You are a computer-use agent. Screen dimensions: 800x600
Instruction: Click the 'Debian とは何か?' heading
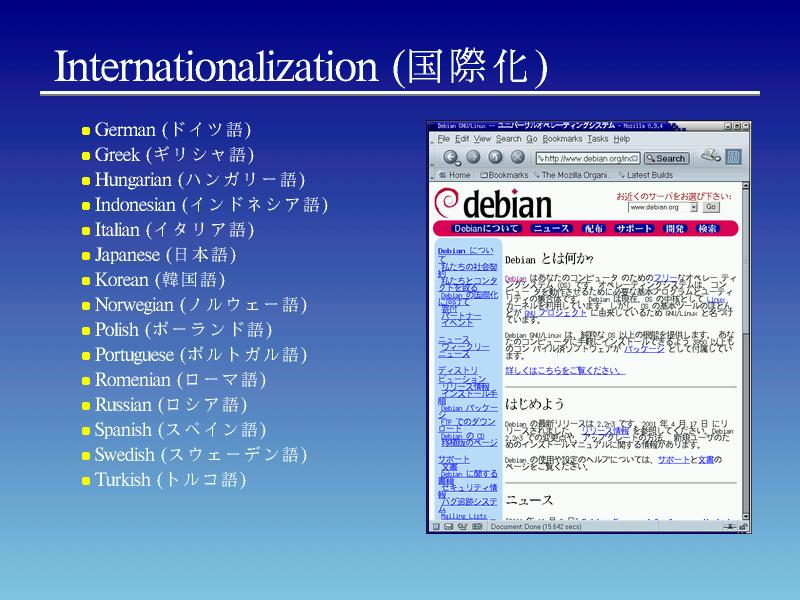point(549,259)
